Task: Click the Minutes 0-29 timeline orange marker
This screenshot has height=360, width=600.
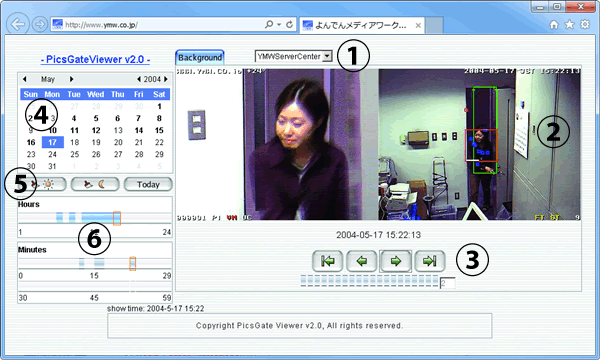Action: [x=132, y=264]
